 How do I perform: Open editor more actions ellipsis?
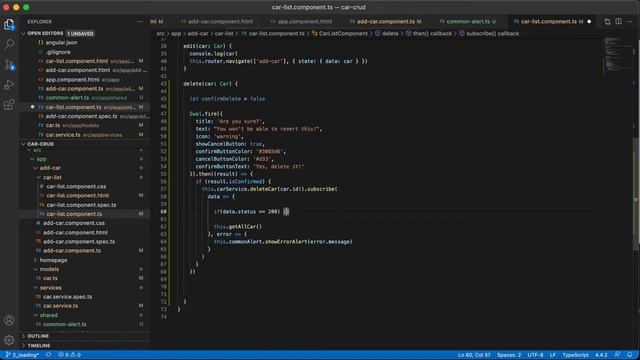[x=629, y=22]
